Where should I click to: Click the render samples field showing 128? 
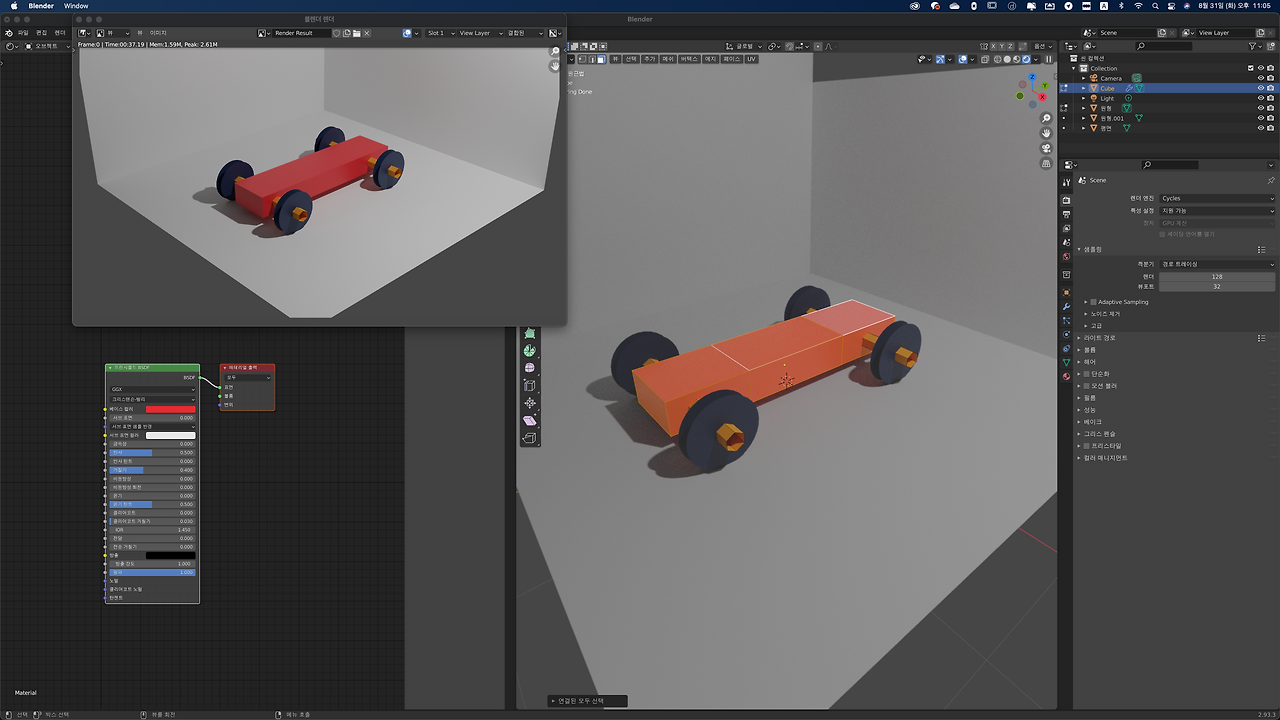pyautogui.click(x=1217, y=276)
